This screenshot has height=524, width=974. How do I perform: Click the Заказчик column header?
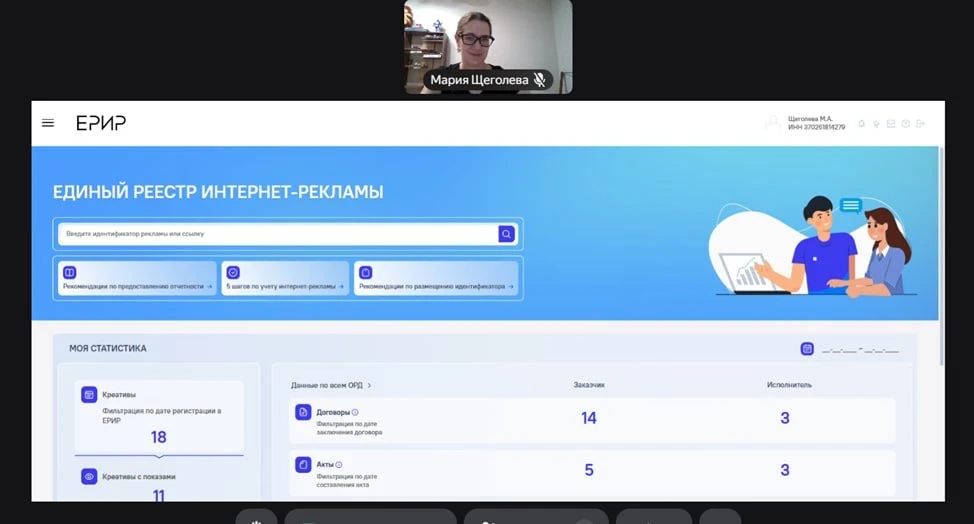pyautogui.click(x=589, y=385)
